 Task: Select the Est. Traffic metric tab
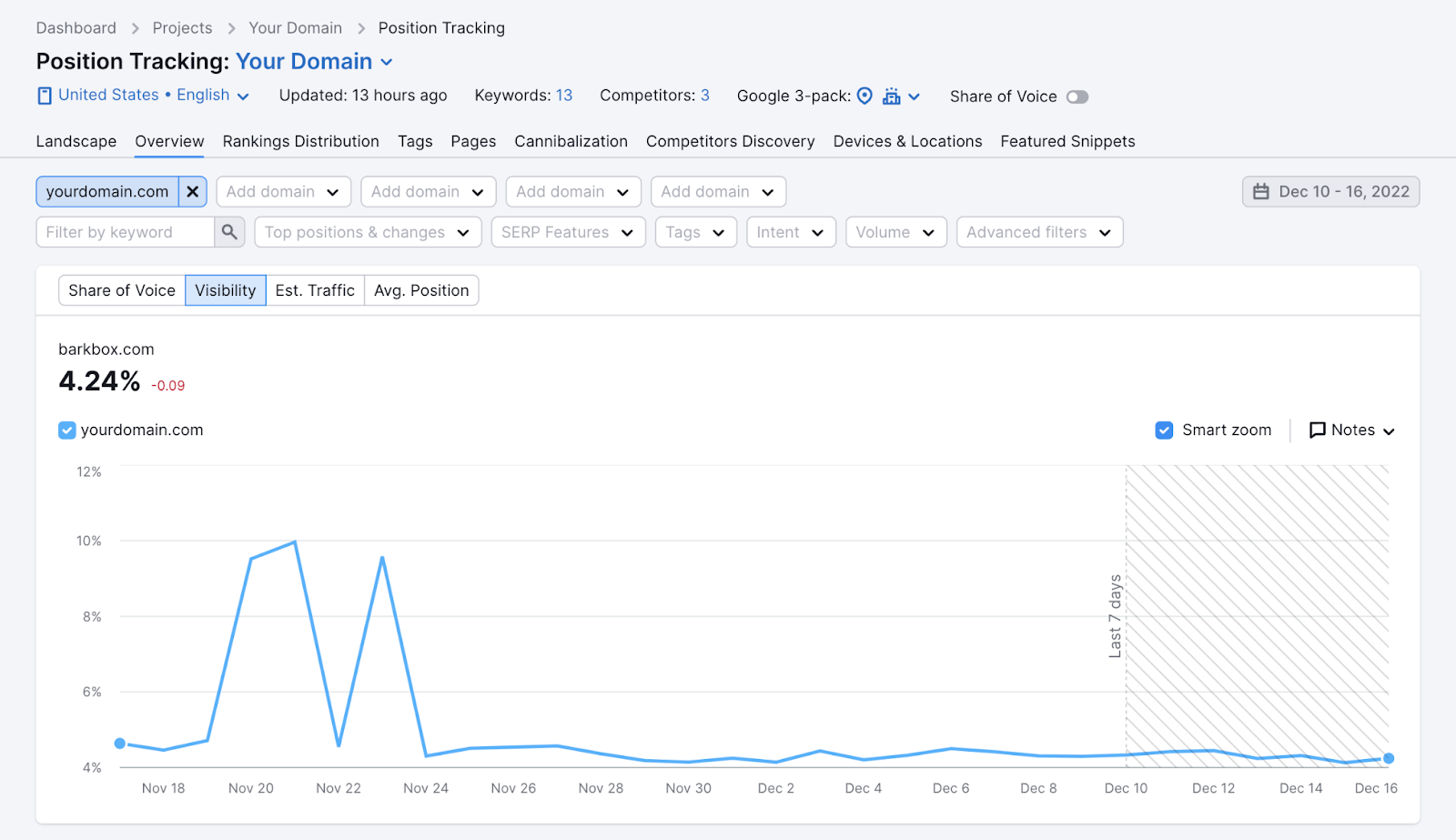315,290
